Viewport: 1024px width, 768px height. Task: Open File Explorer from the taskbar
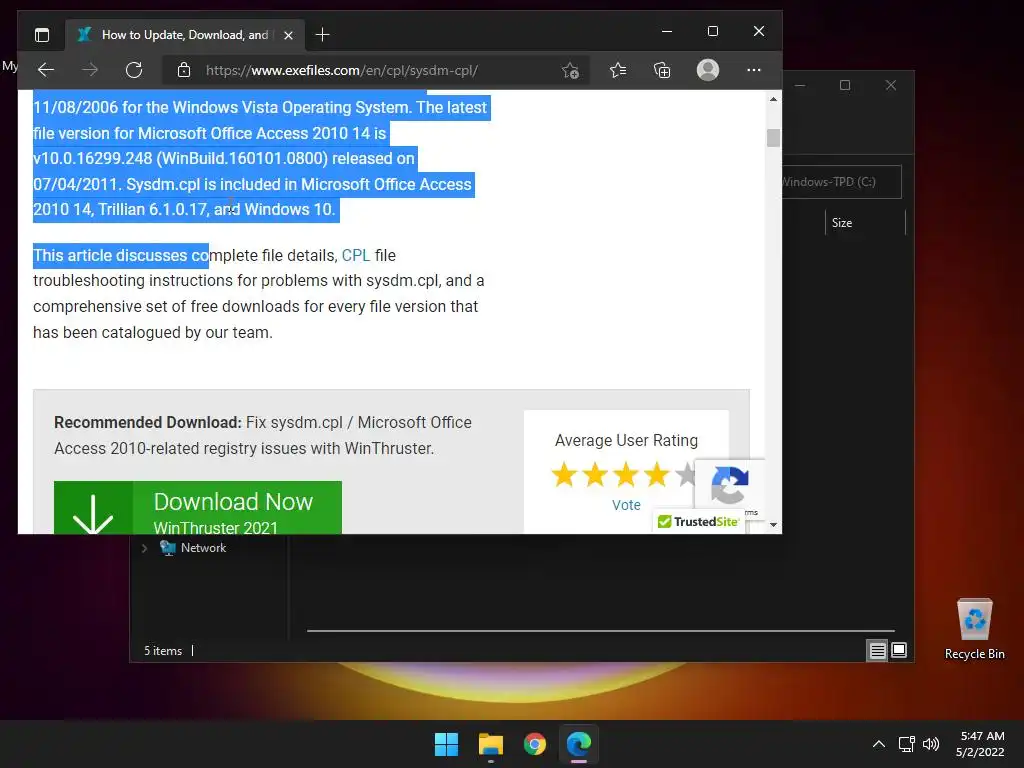(x=490, y=744)
